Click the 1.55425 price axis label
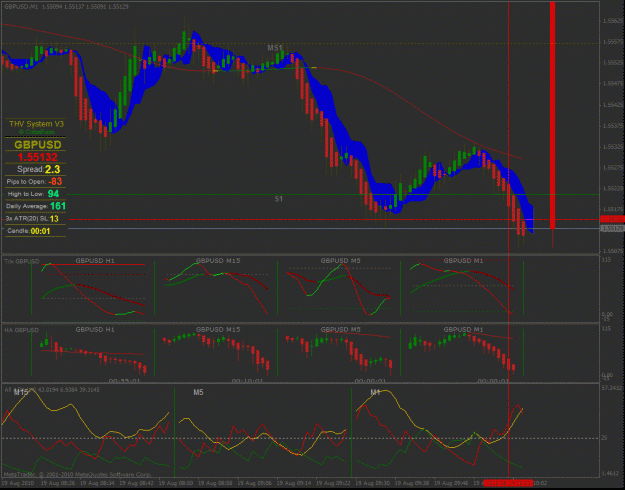This screenshot has width=625, height=490. tap(613, 105)
